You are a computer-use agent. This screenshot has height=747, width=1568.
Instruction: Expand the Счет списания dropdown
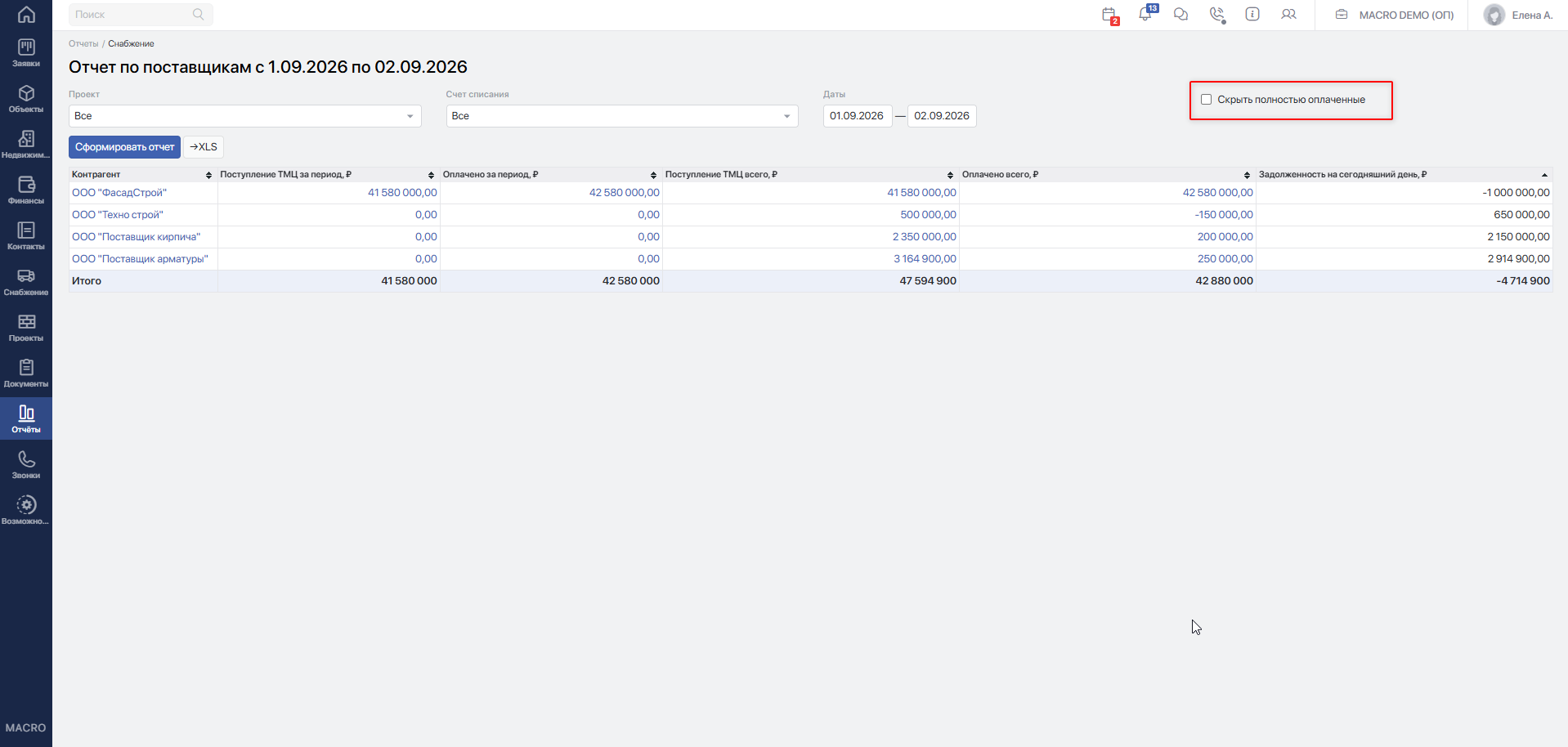(x=622, y=116)
